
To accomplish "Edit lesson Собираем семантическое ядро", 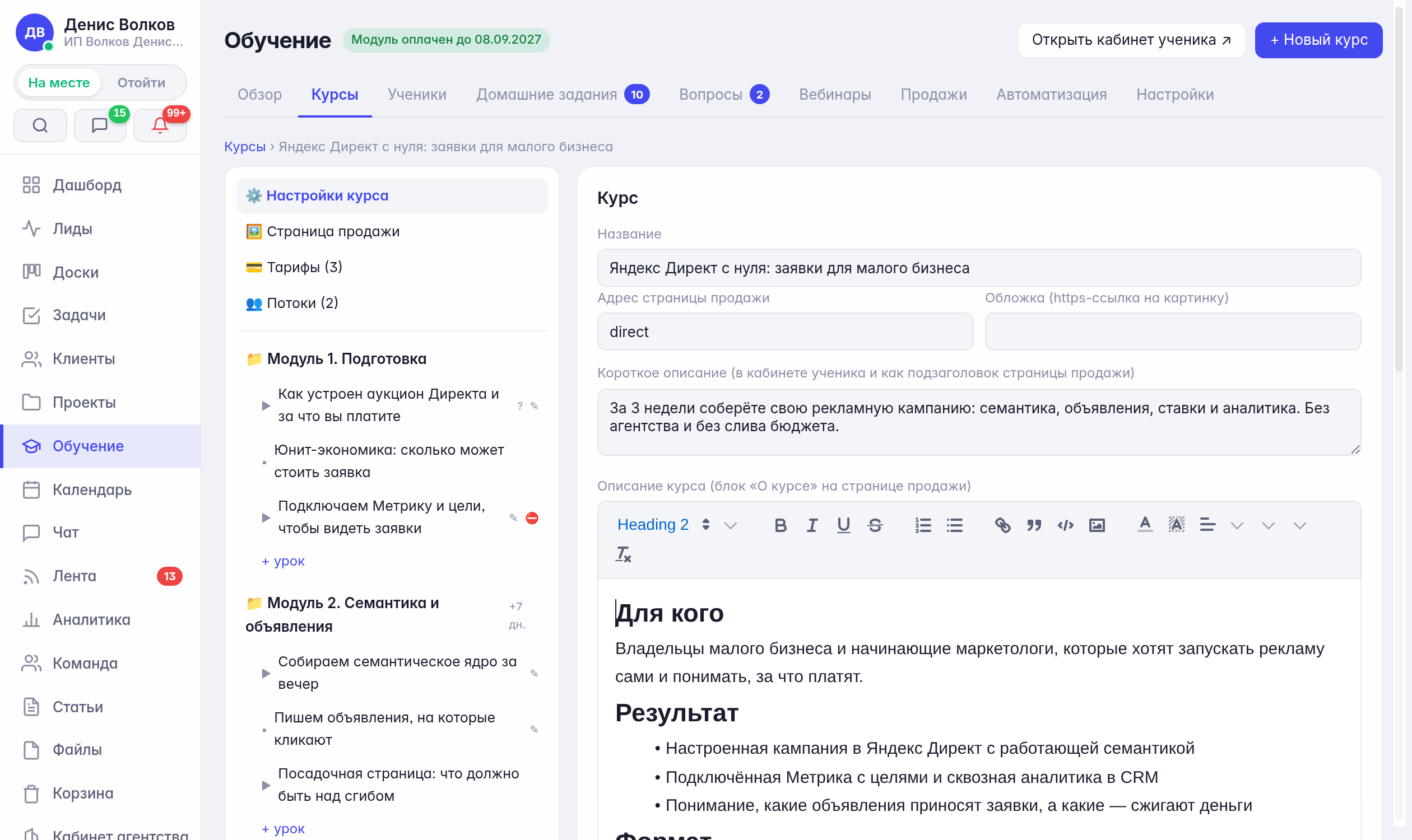I will (x=533, y=674).
